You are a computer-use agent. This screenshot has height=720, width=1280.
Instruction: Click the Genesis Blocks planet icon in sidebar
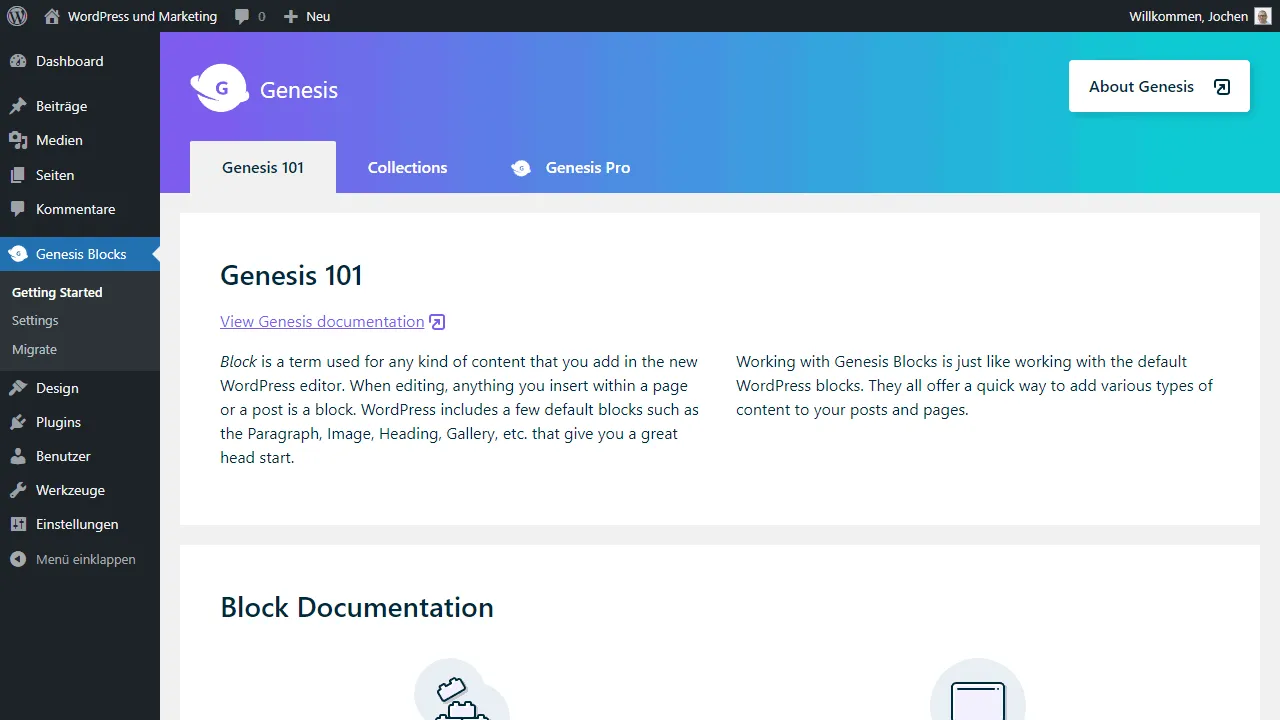[x=18, y=254]
